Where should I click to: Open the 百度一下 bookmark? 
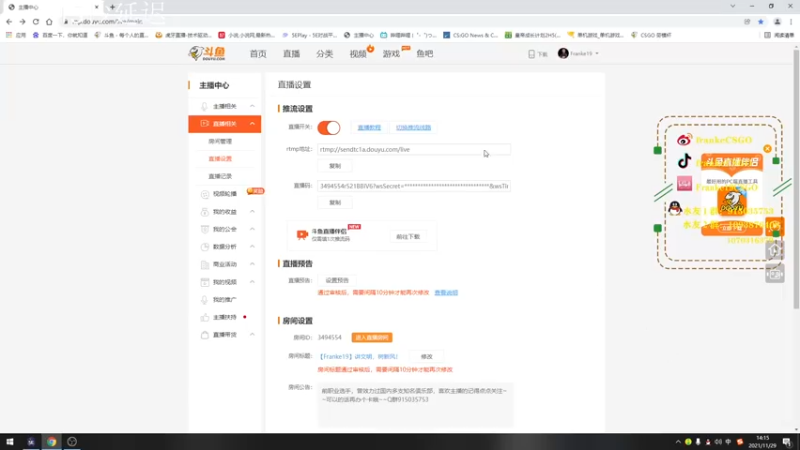(60, 35)
